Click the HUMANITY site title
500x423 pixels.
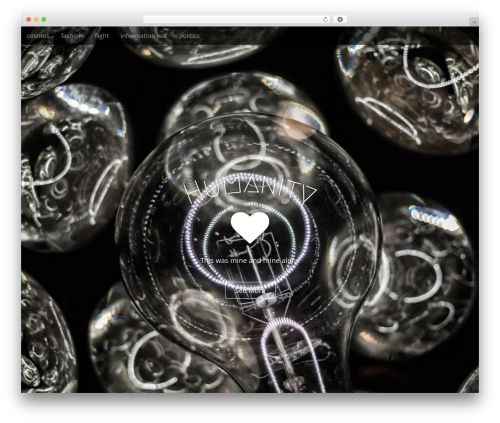click(250, 194)
